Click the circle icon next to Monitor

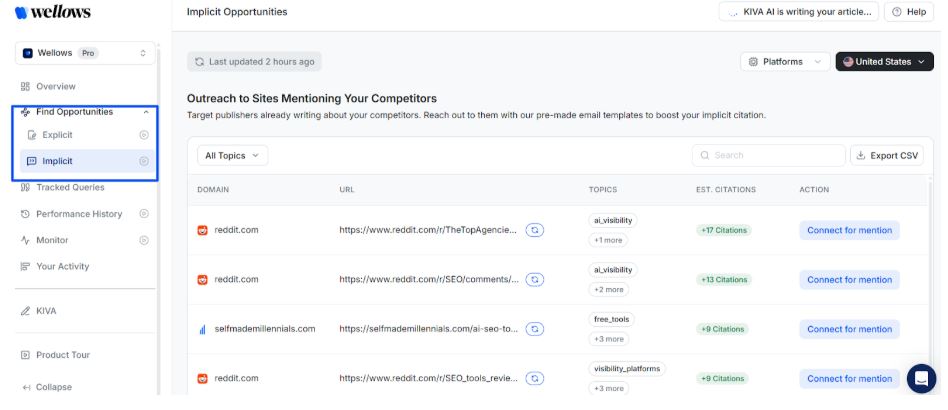(x=144, y=240)
